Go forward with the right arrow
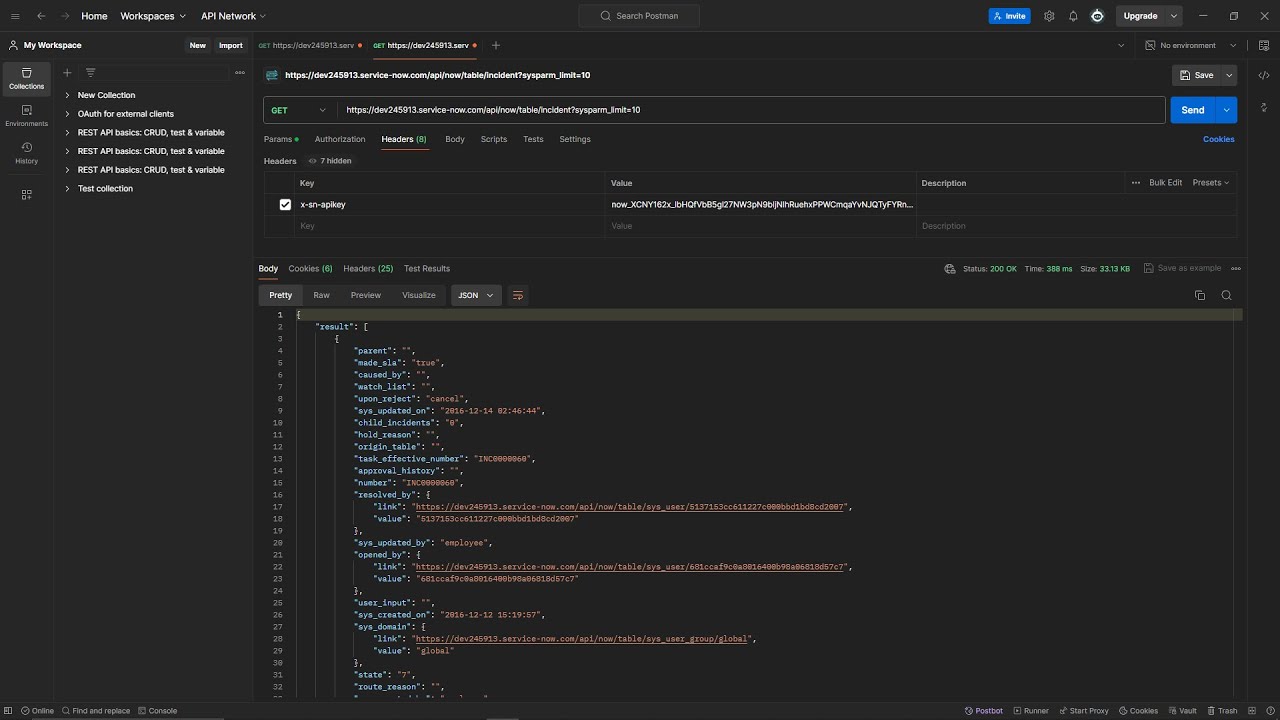 pos(66,16)
